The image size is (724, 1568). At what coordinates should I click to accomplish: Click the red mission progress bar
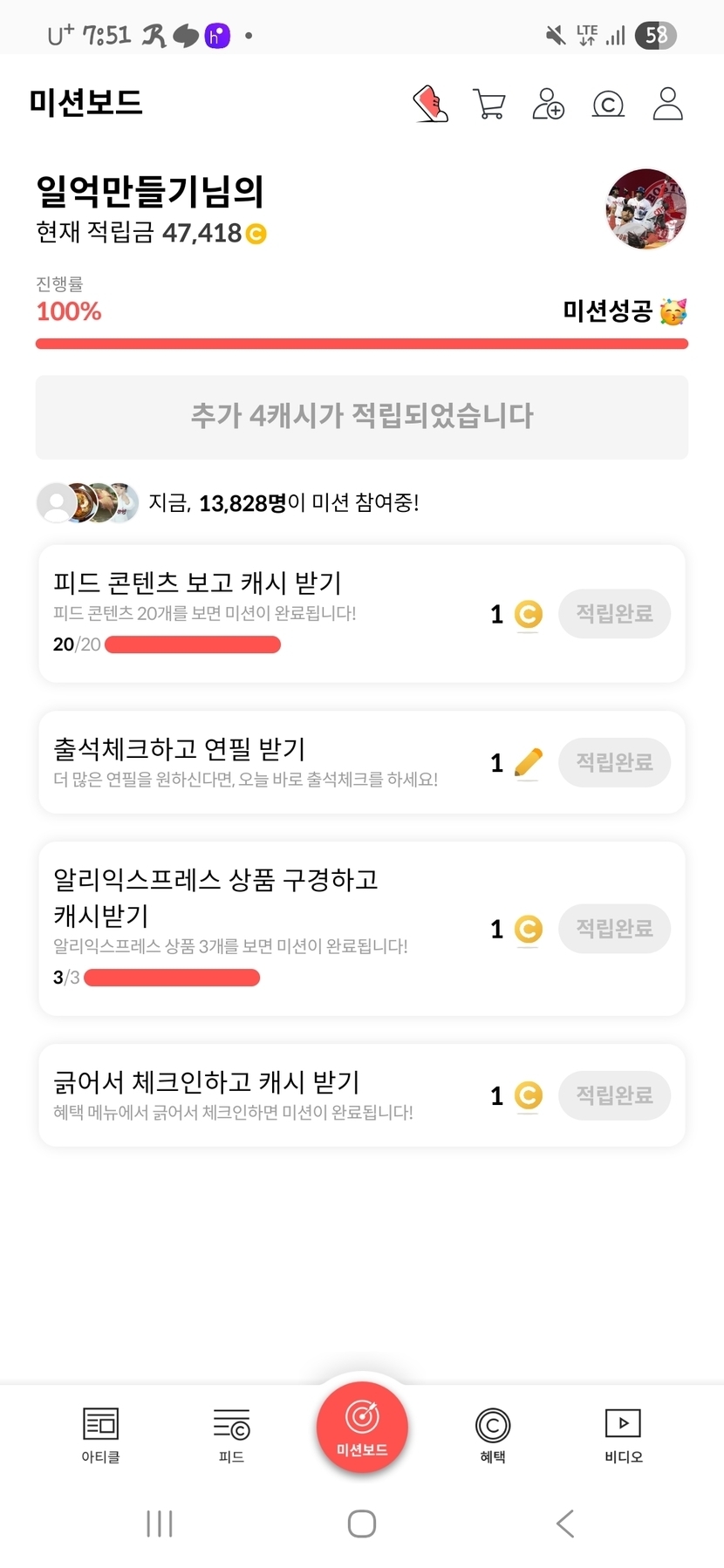click(x=362, y=344)
